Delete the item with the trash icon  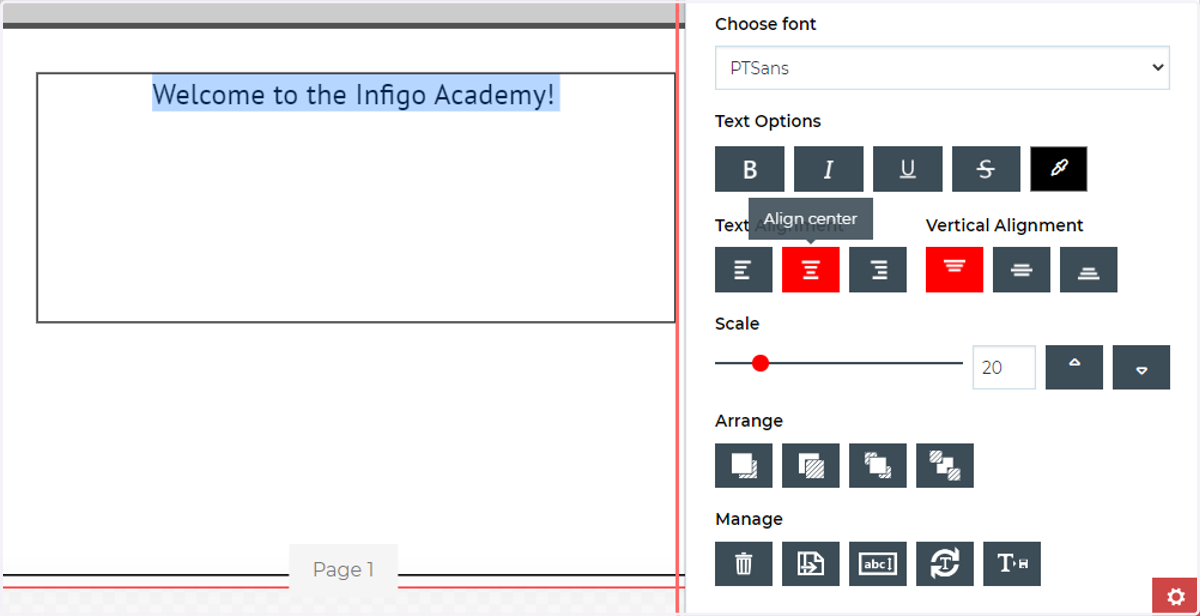coord(744,564)
